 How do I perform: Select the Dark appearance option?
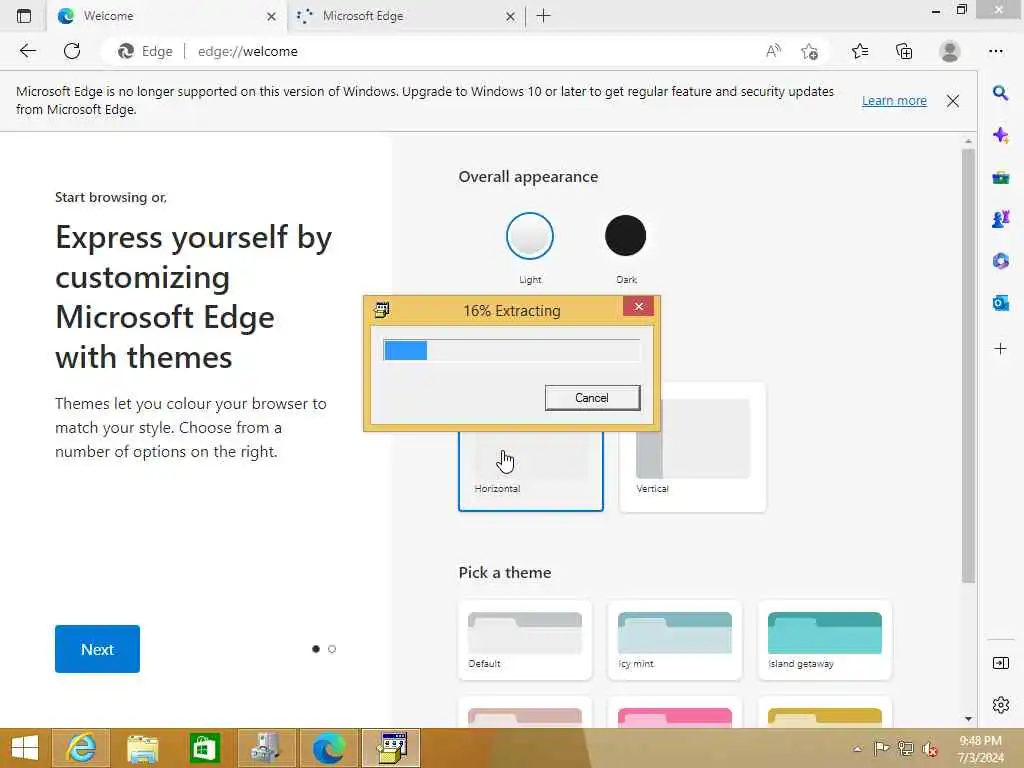point(626,236)
